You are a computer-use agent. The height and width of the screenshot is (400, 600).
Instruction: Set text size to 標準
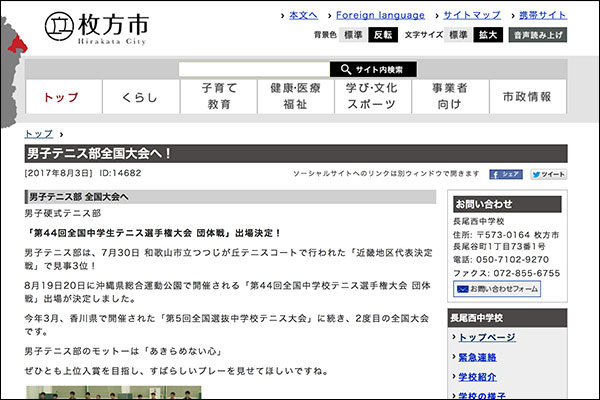pos(458,35)
